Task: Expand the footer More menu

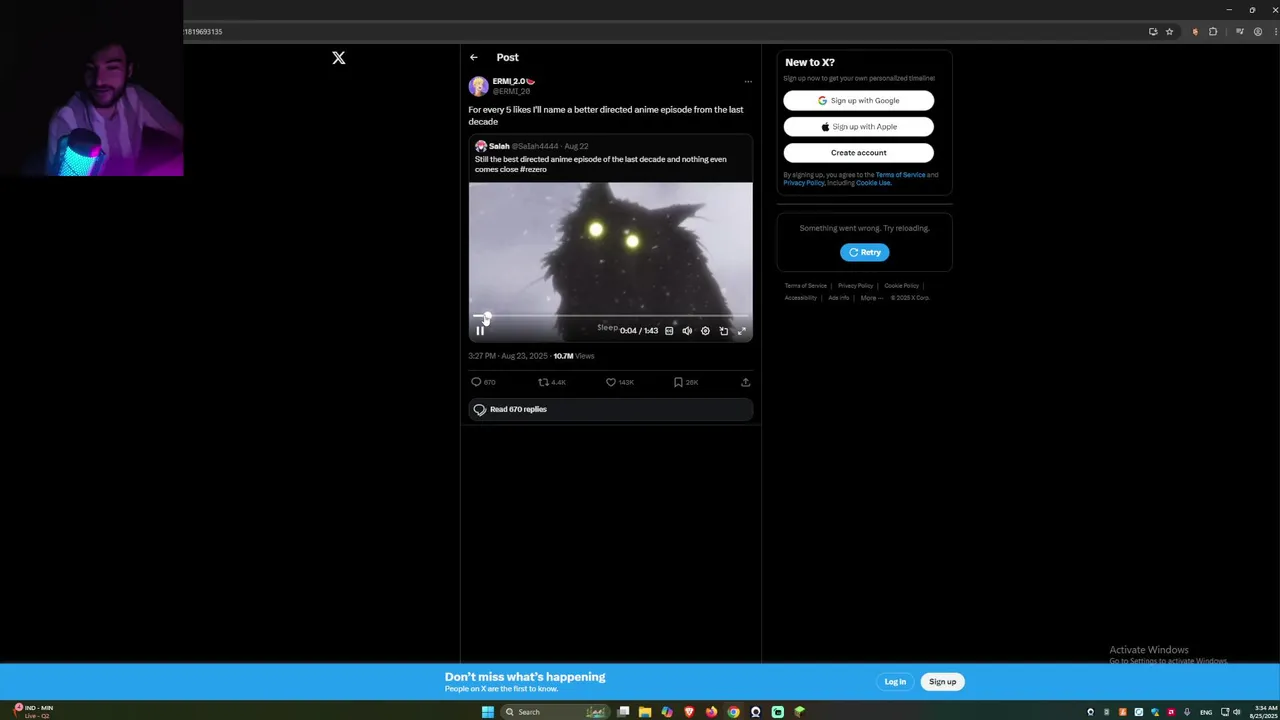Action: point(872,298)
